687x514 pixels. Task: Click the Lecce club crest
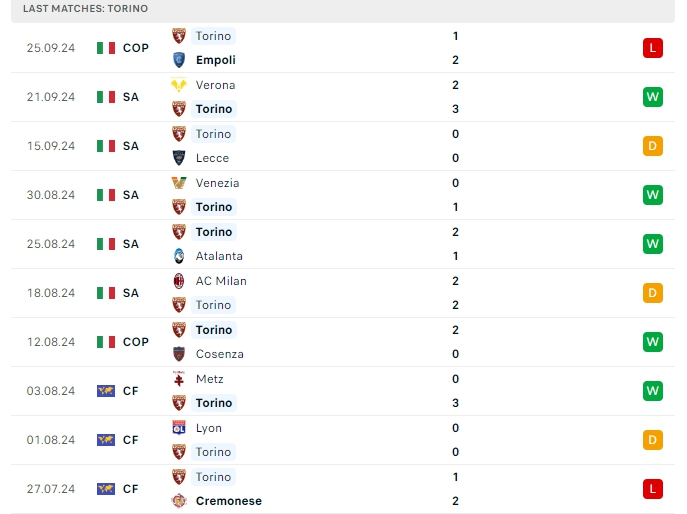(x=179, y=158)
